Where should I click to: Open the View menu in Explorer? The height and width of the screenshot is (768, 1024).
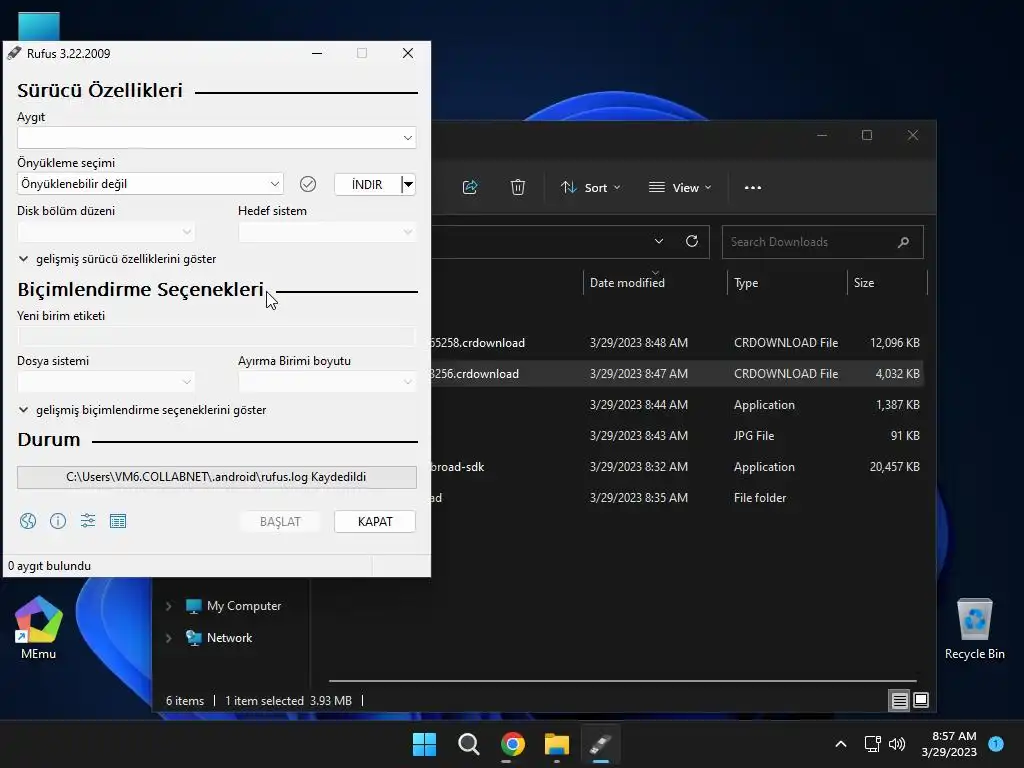click(x=680, y=187)
